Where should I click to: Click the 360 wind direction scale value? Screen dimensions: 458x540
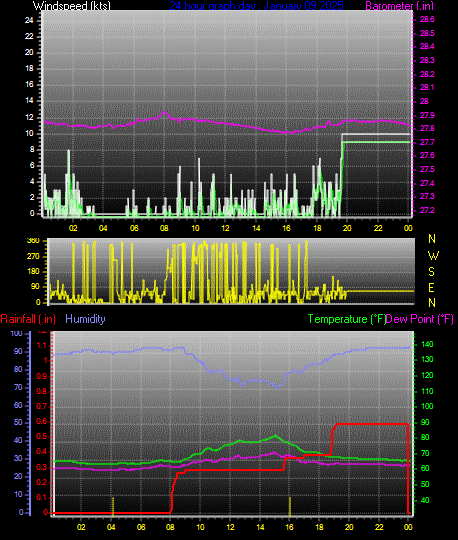pos(33,241)
